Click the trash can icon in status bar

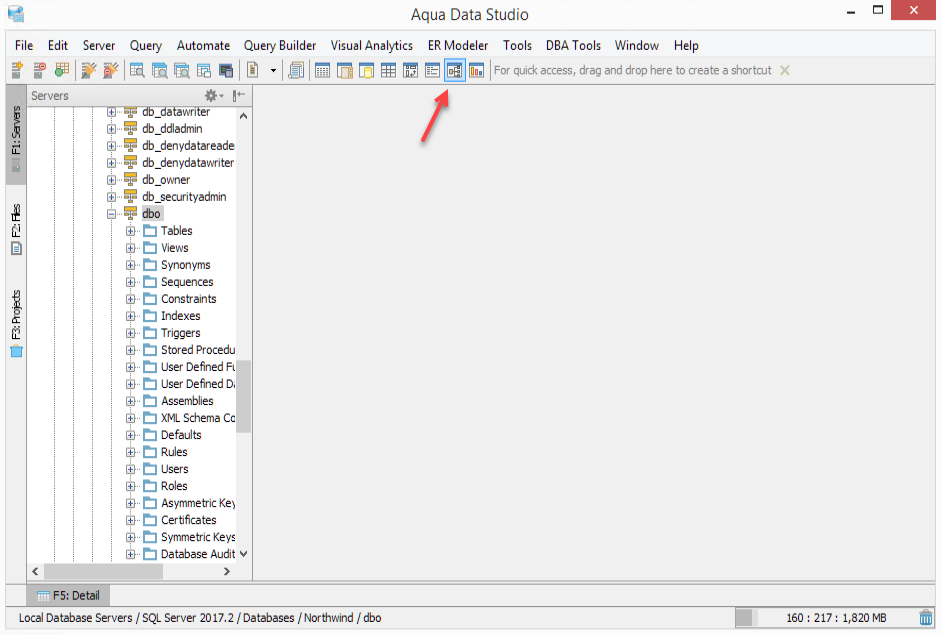click(926, 618)
